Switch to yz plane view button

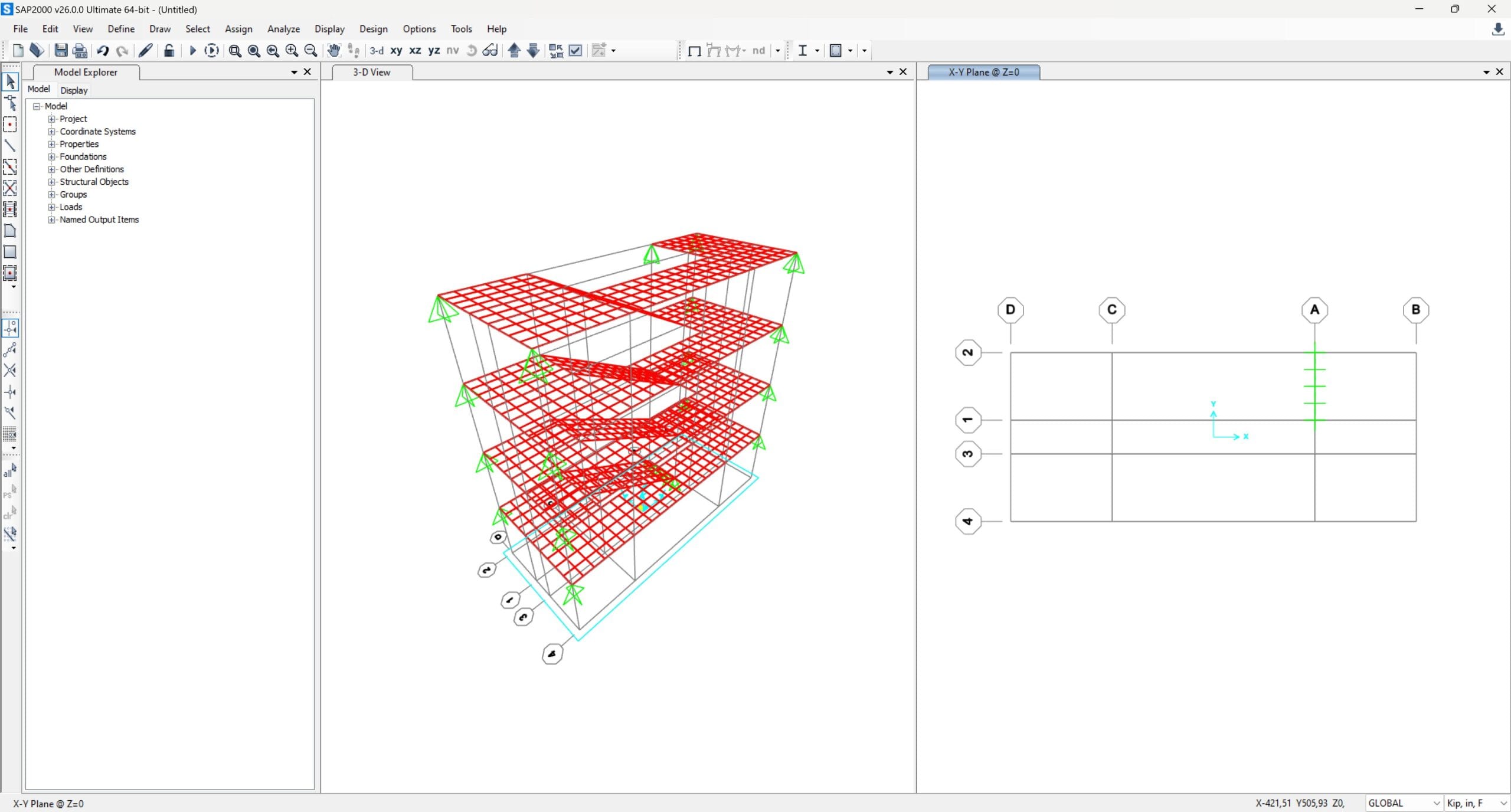click(434, 51)
